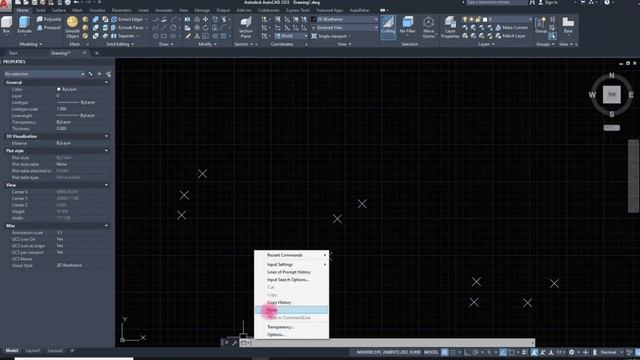The height and width of the screenshot is (360, 640).
Task: Switch to the Solid ribbon tab
Action: click(x=41, y=10)
